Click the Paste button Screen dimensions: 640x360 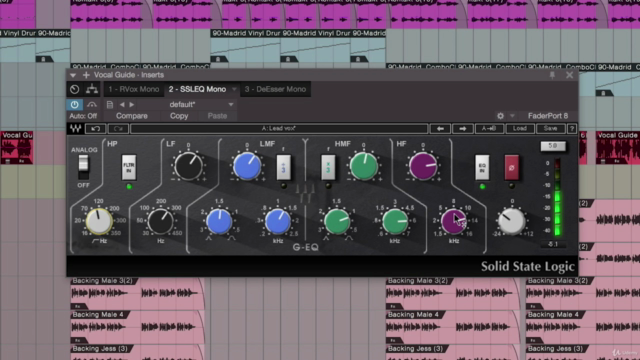click(217, 116)
